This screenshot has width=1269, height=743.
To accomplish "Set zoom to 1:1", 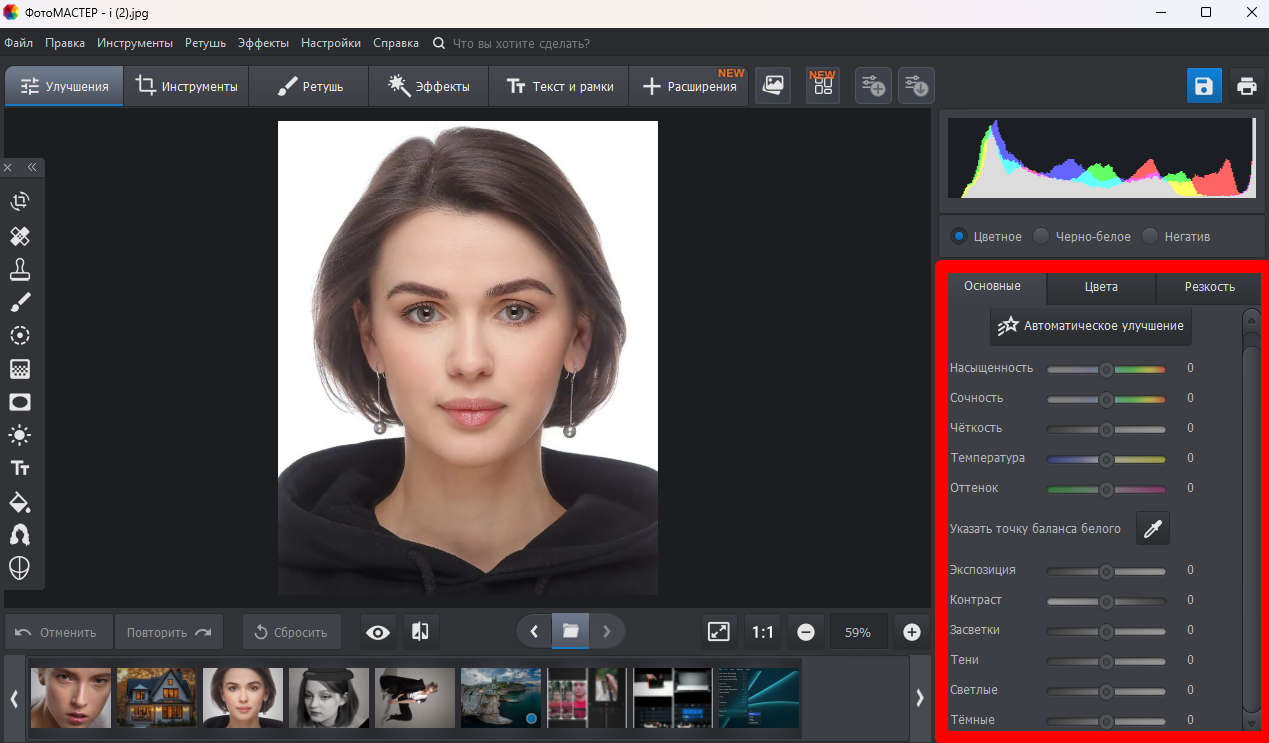I will tap(763, 632).
